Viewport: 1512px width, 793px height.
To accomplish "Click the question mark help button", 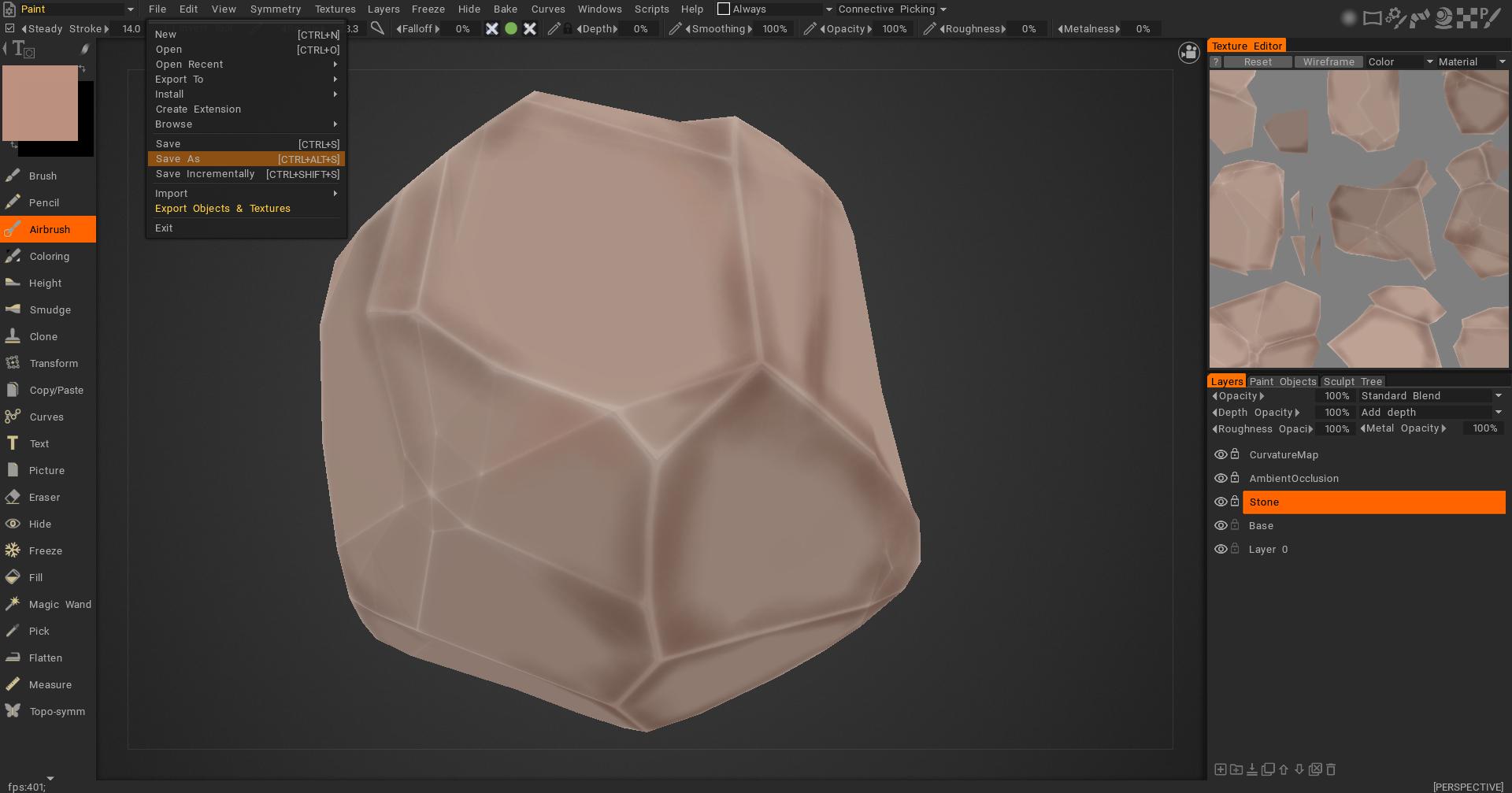I will 1216,61.
